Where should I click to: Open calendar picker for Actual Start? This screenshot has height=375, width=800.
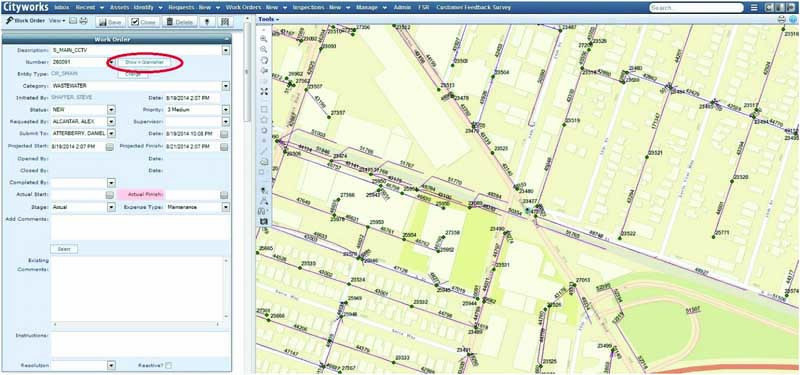tap(110, 195)
